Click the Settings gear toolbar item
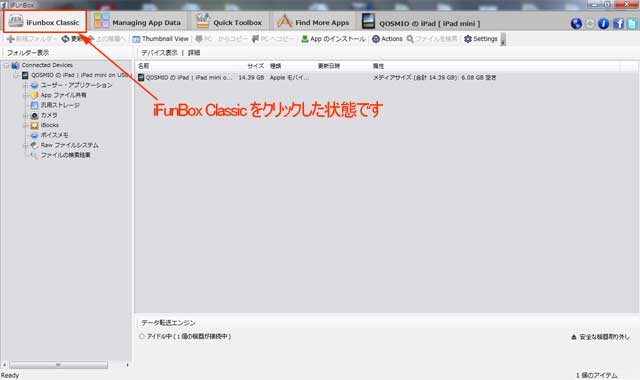 [x=481, y=39]
